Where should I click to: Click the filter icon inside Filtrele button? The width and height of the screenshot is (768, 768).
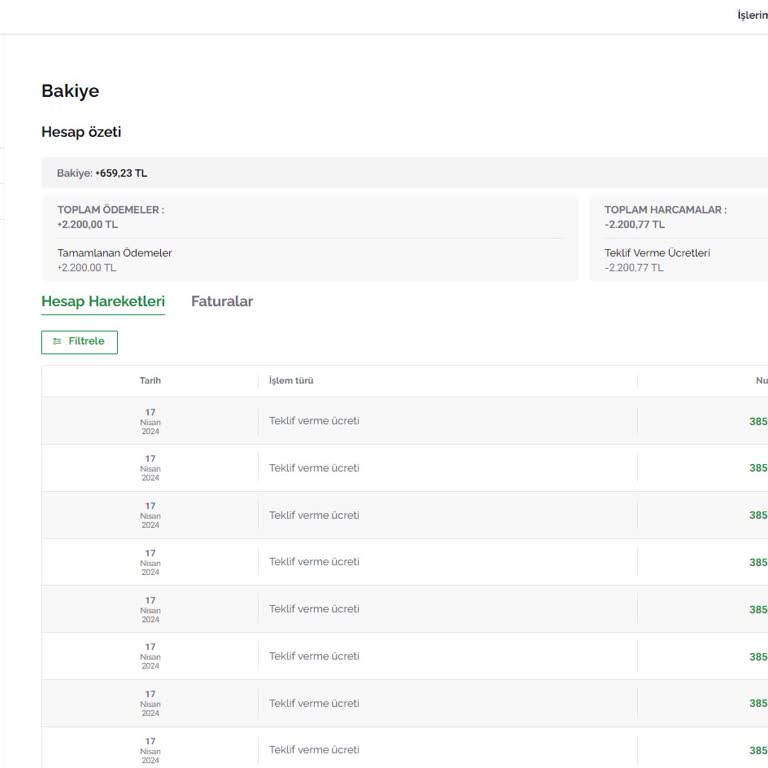tap(57, 341)
